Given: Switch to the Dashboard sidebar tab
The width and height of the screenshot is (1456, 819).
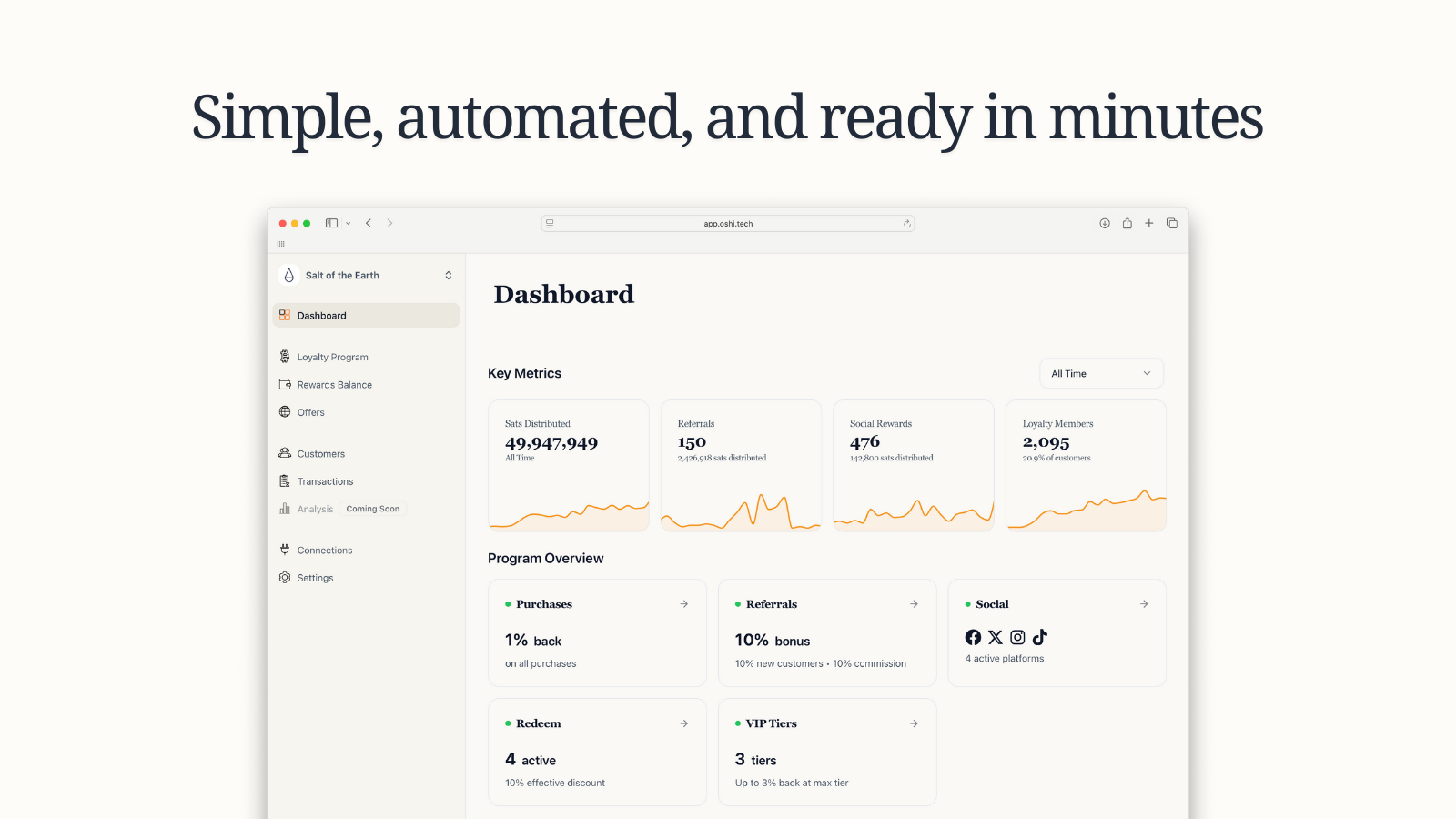Looking at the screenshot, I should tap(321, 315).
